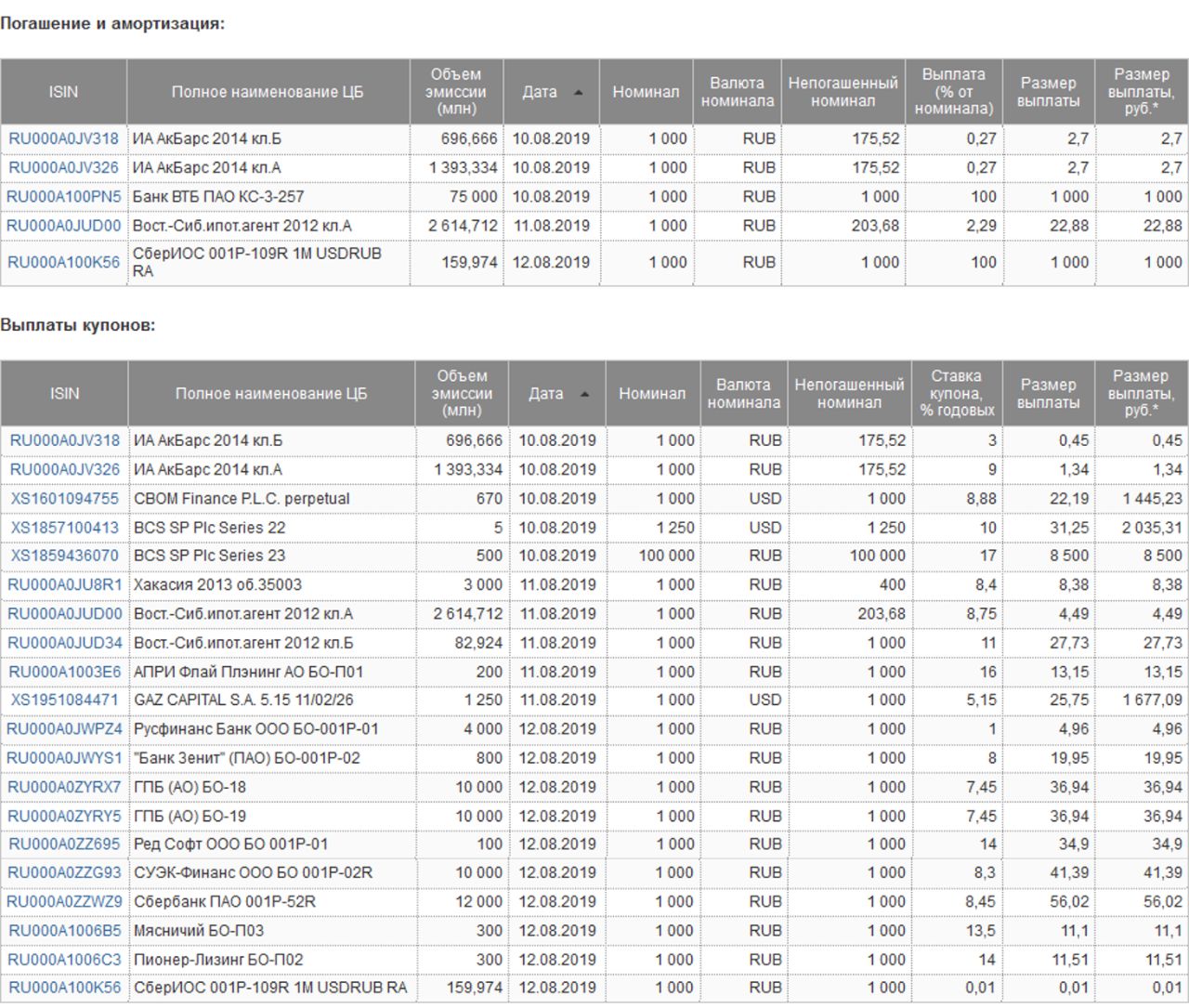Select the Выплаты купонов heading
The width and height of the screenshot is (1189, 1008).
tap(78, 326)
